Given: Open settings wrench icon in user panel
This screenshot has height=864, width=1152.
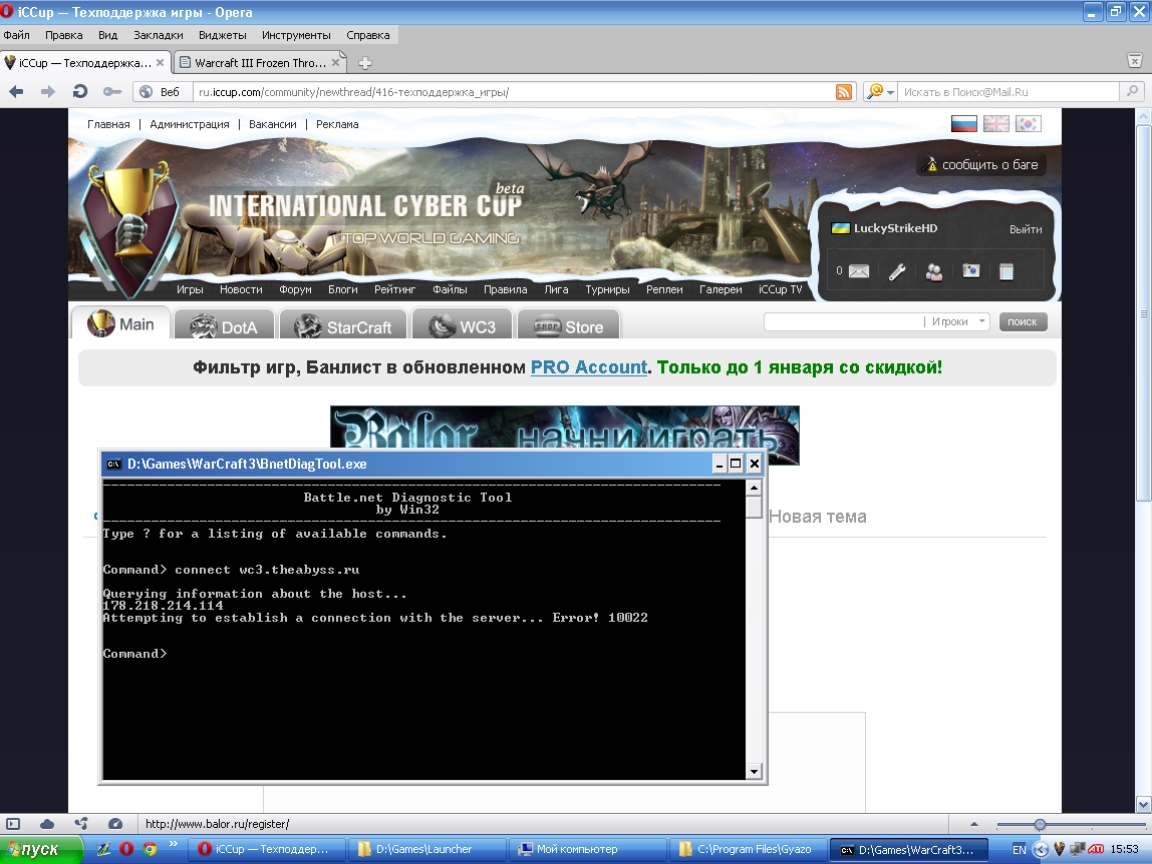Looking at the screenshot, I should coord(896,273).
